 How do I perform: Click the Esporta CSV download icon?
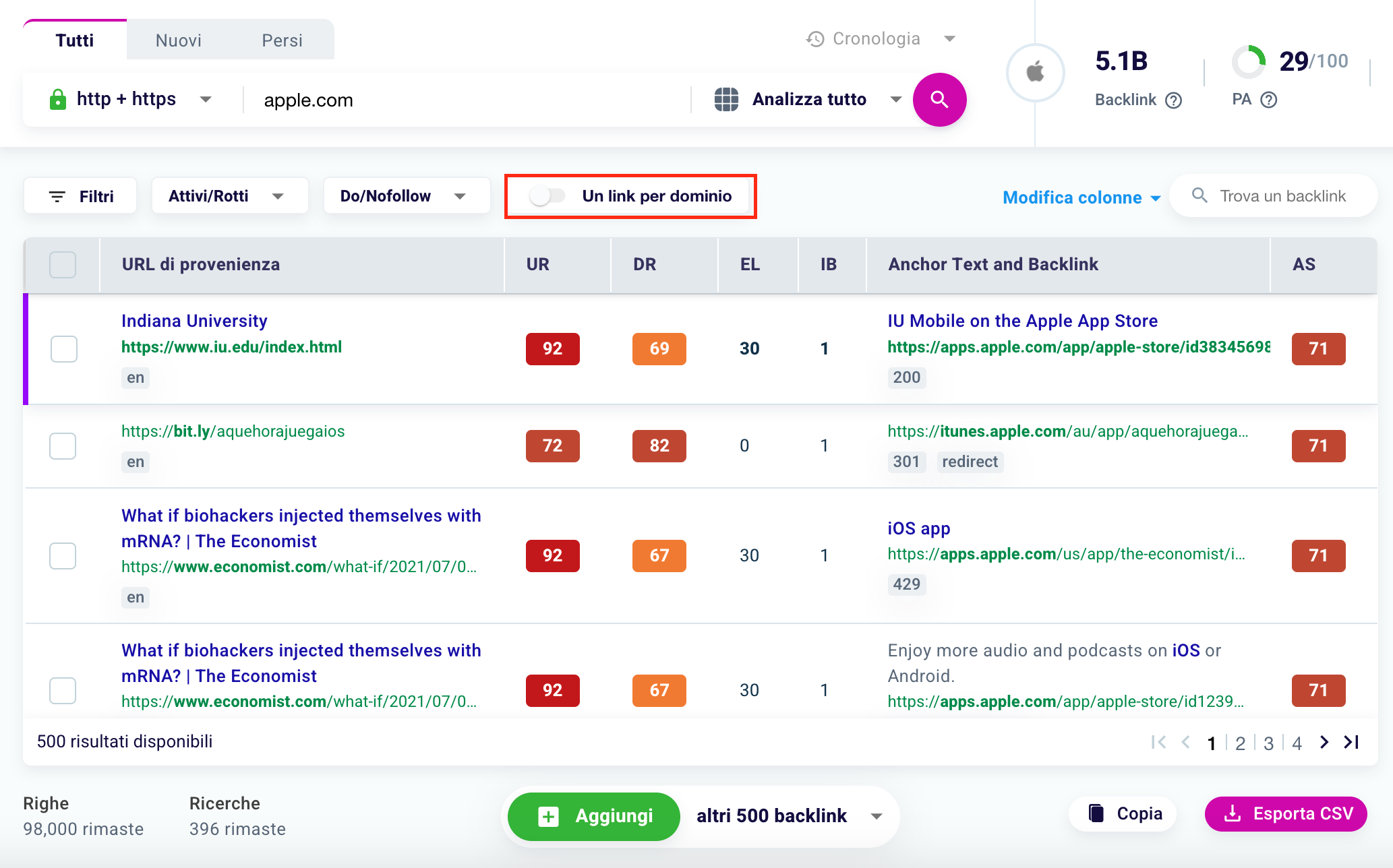click(x=1233, y=813)
